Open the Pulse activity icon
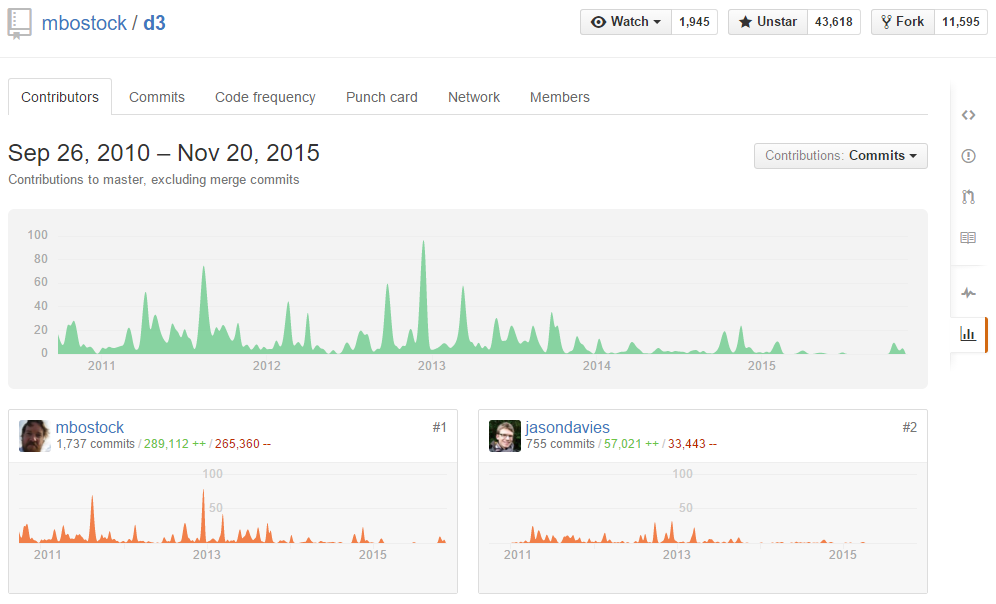996x604 pixels. (x=968, y=293)
